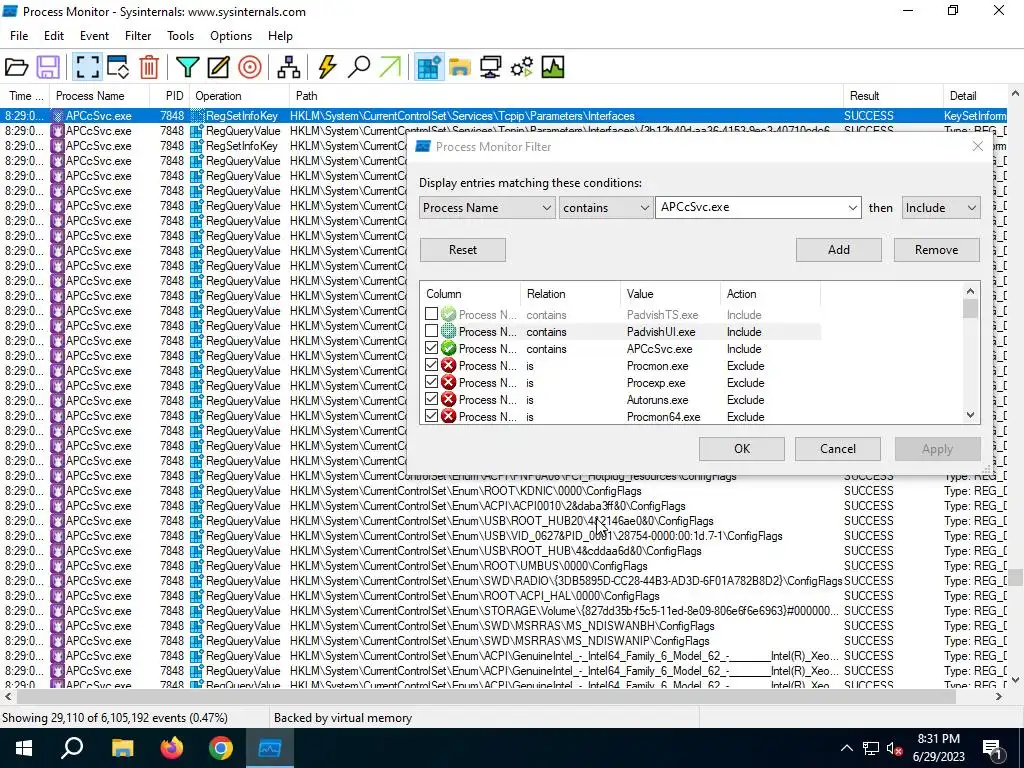Screen dimensions: 1024x768
Task: Open the Event menu
Action: click(x=94, y=36)
